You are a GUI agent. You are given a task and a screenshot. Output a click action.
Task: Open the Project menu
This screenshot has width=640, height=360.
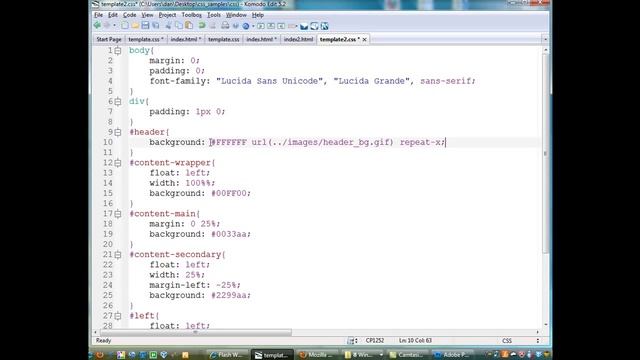[x=167, y=15]
